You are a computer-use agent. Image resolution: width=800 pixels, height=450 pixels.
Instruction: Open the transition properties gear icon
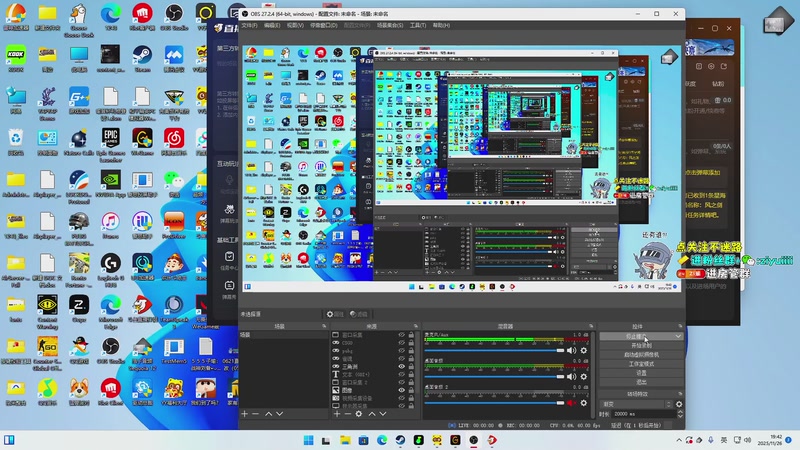click(x=679, y=404)
